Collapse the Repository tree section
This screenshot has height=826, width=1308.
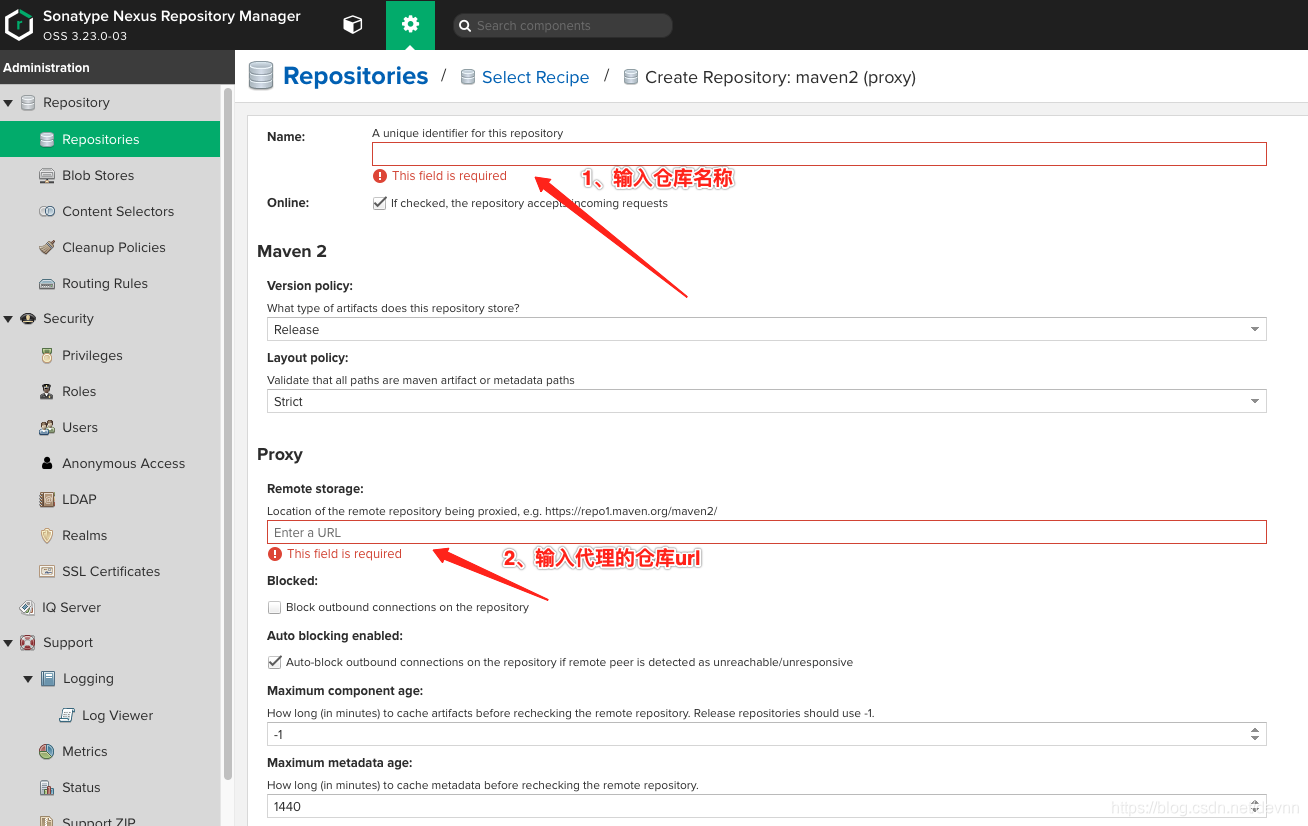point(8,102)
